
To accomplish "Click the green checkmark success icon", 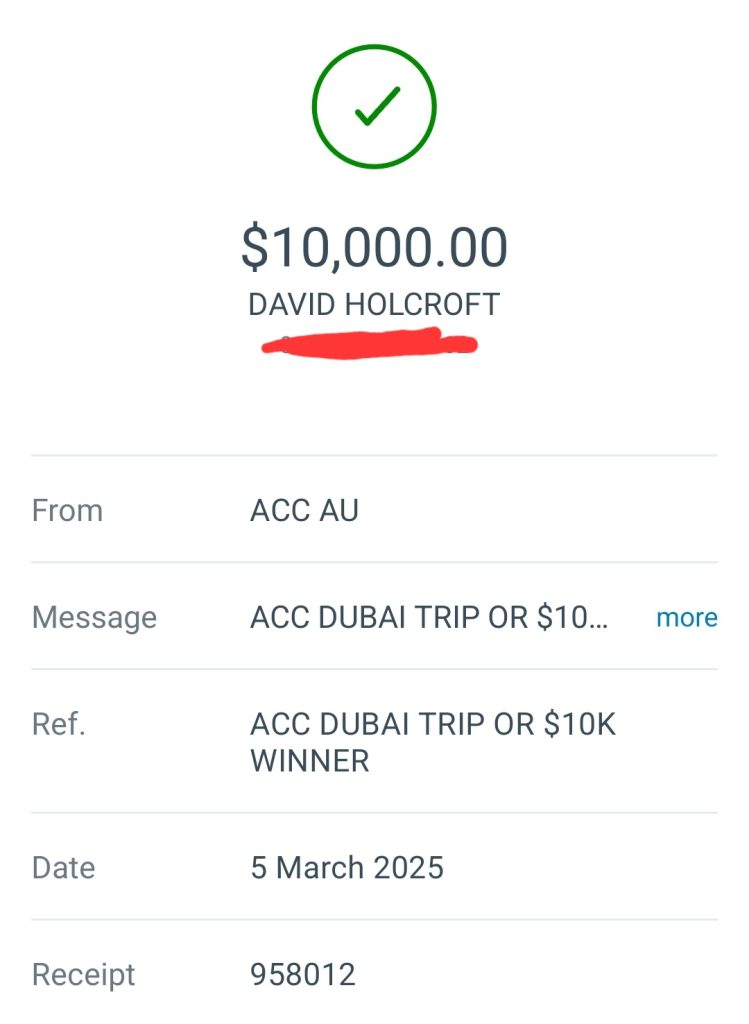I will tap(374, 106).
